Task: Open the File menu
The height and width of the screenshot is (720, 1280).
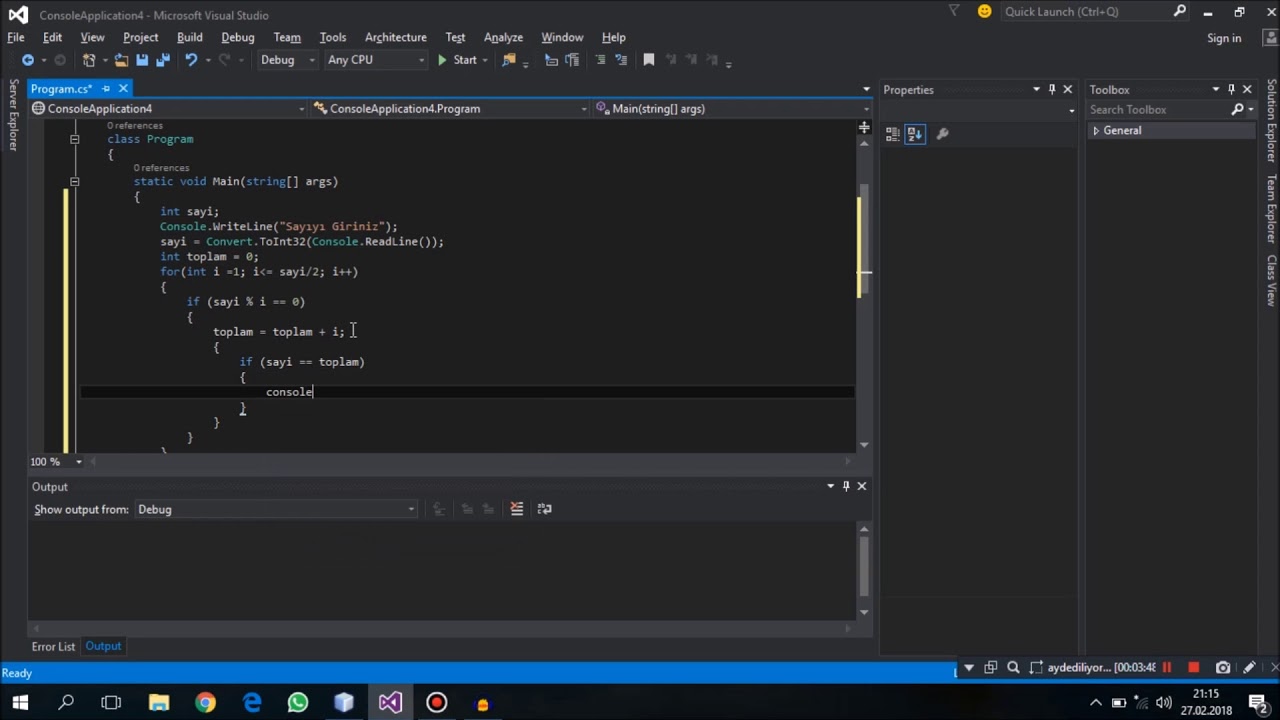Action: (x=16, y=37)
